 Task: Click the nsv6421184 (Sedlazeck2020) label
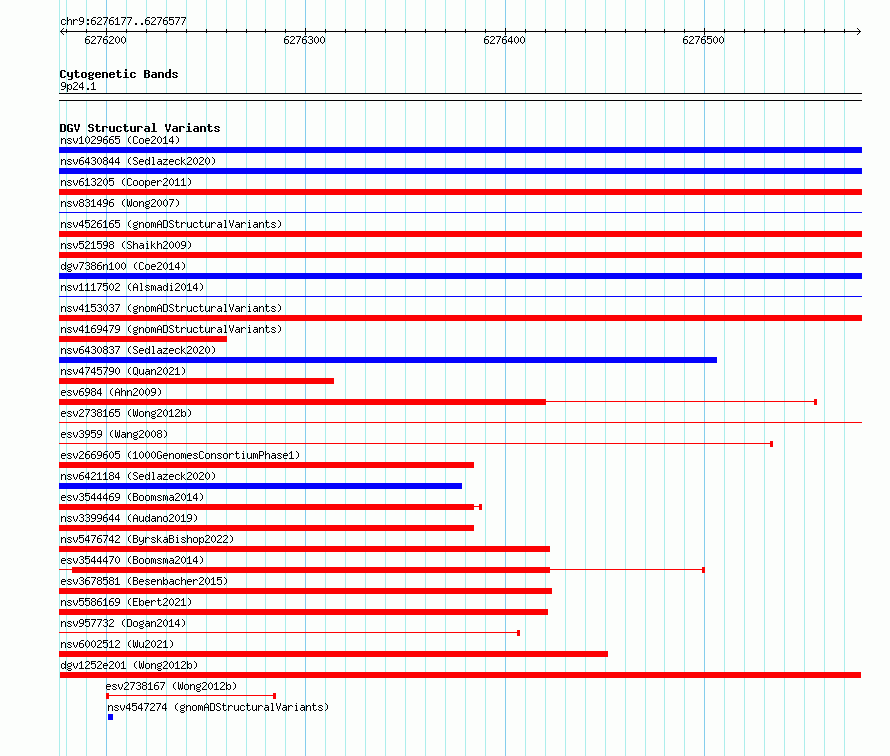[138, 476]
